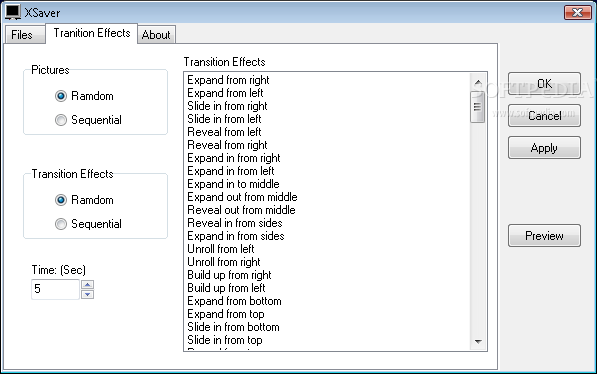Select "Reveal in from sides" effect
This screenshot has width=597, height=374.
coord(235,223)
